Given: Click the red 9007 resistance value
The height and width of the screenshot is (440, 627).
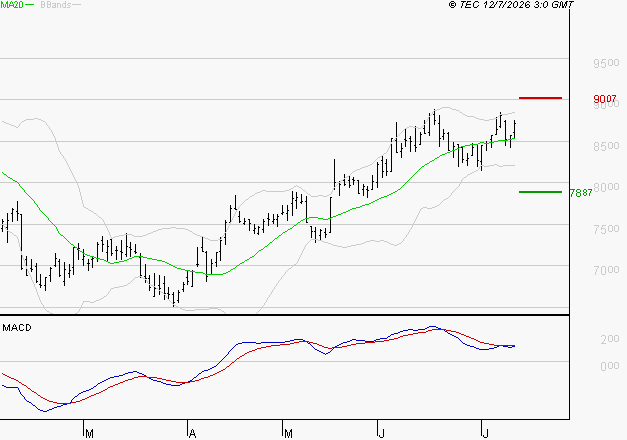Looking at the screenshot, I should [605, 99].
